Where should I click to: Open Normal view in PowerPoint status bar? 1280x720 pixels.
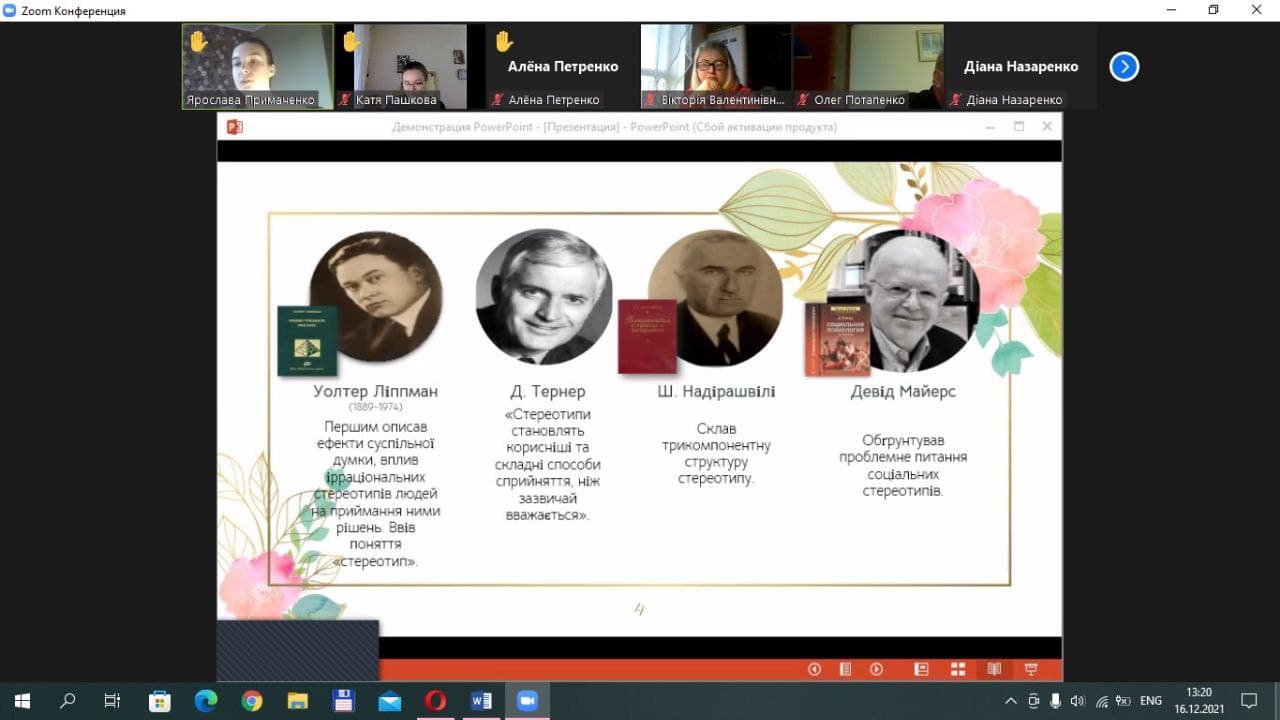921,670
